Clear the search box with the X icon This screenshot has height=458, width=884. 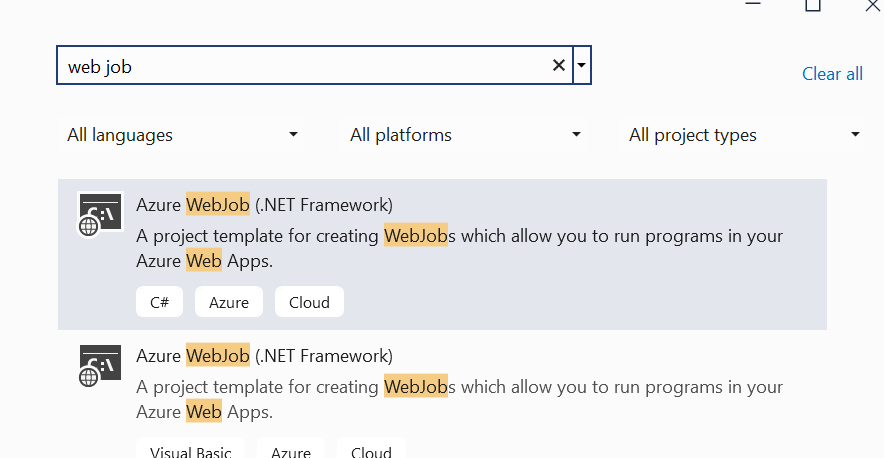559,65
